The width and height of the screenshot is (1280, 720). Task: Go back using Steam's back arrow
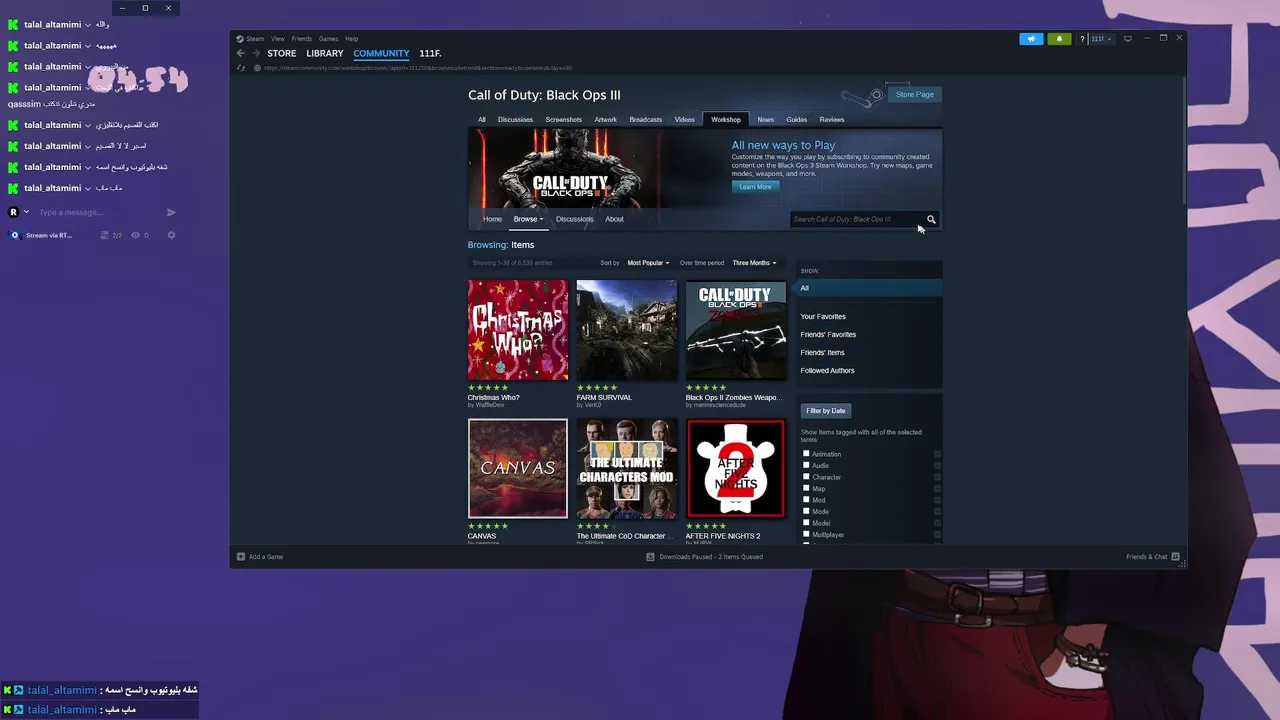click(240, 53)
